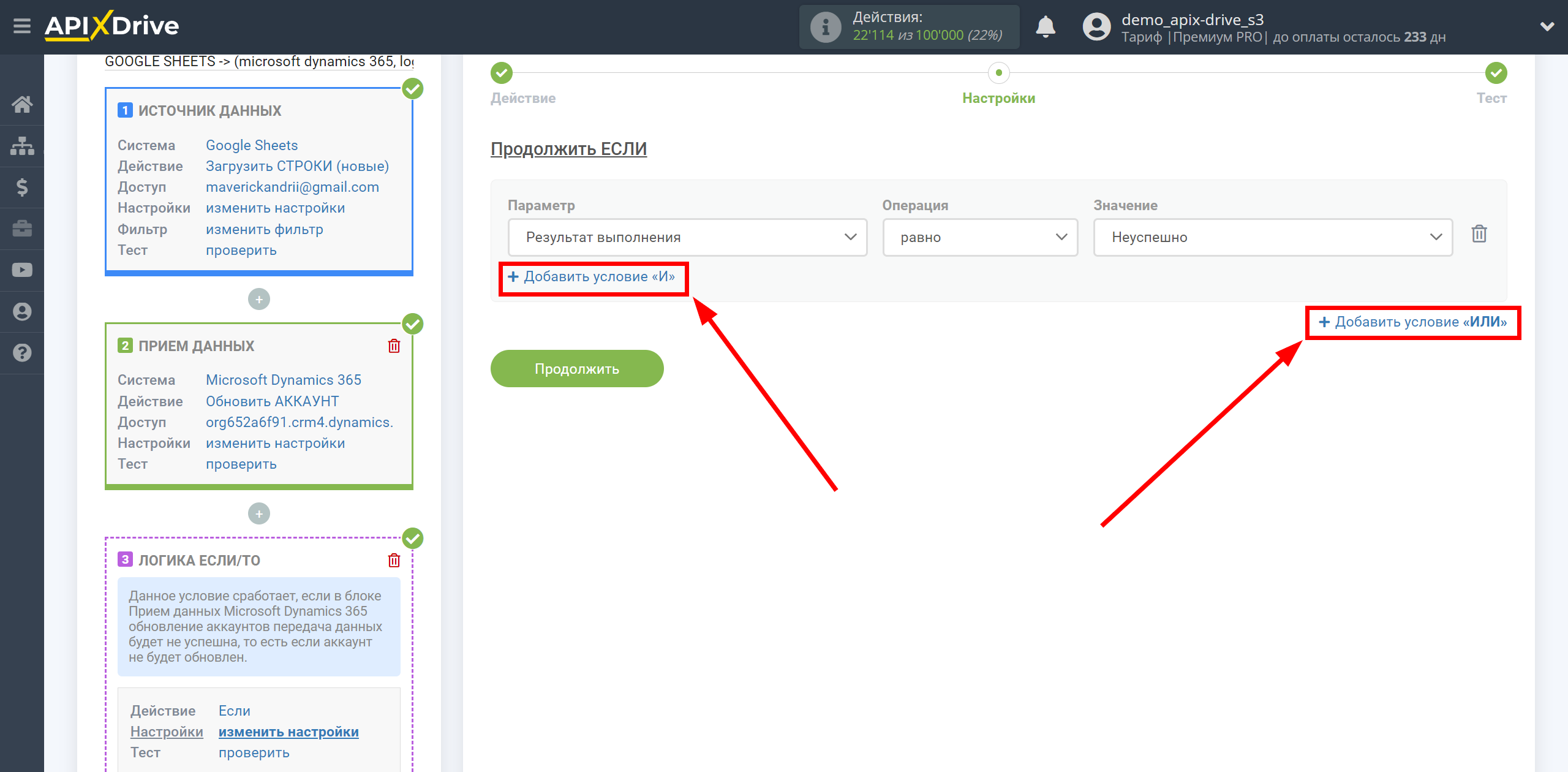1568x772 pixels.
Task: Open the Значение dropdown Неуспешно
Action: 1273,237
